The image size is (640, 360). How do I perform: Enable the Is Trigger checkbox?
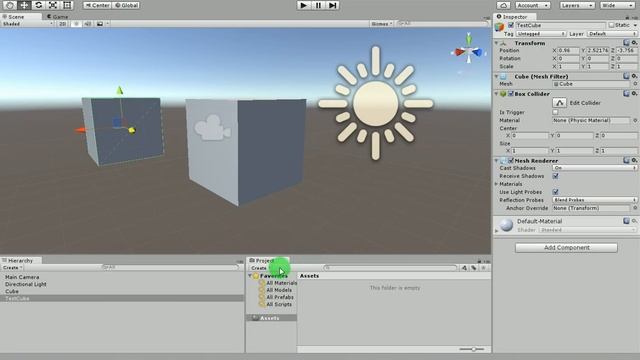555,112
